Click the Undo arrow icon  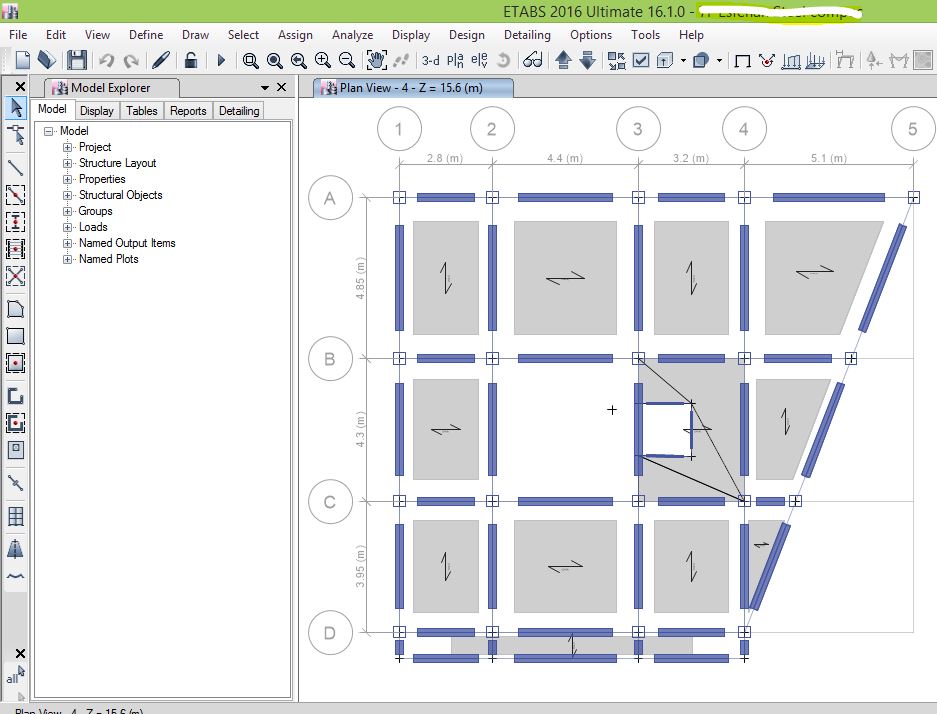click(107, 60)
